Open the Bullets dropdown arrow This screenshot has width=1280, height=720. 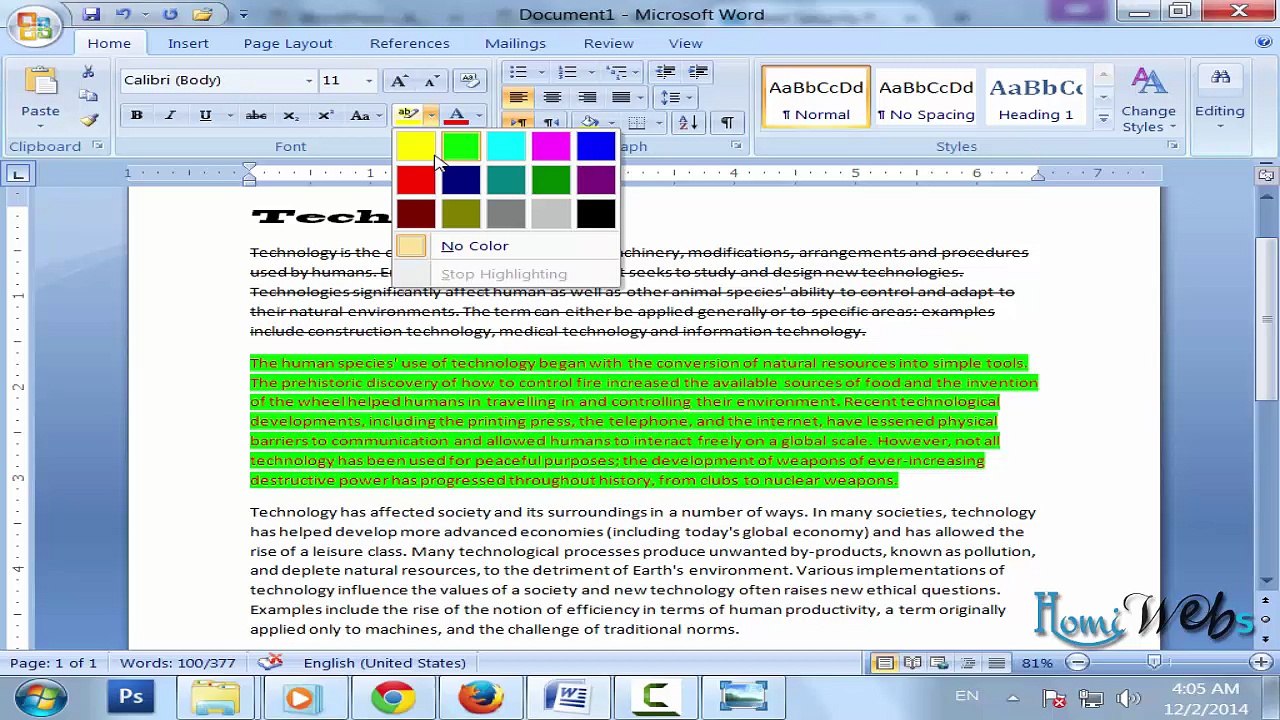(x=541, y=72)
